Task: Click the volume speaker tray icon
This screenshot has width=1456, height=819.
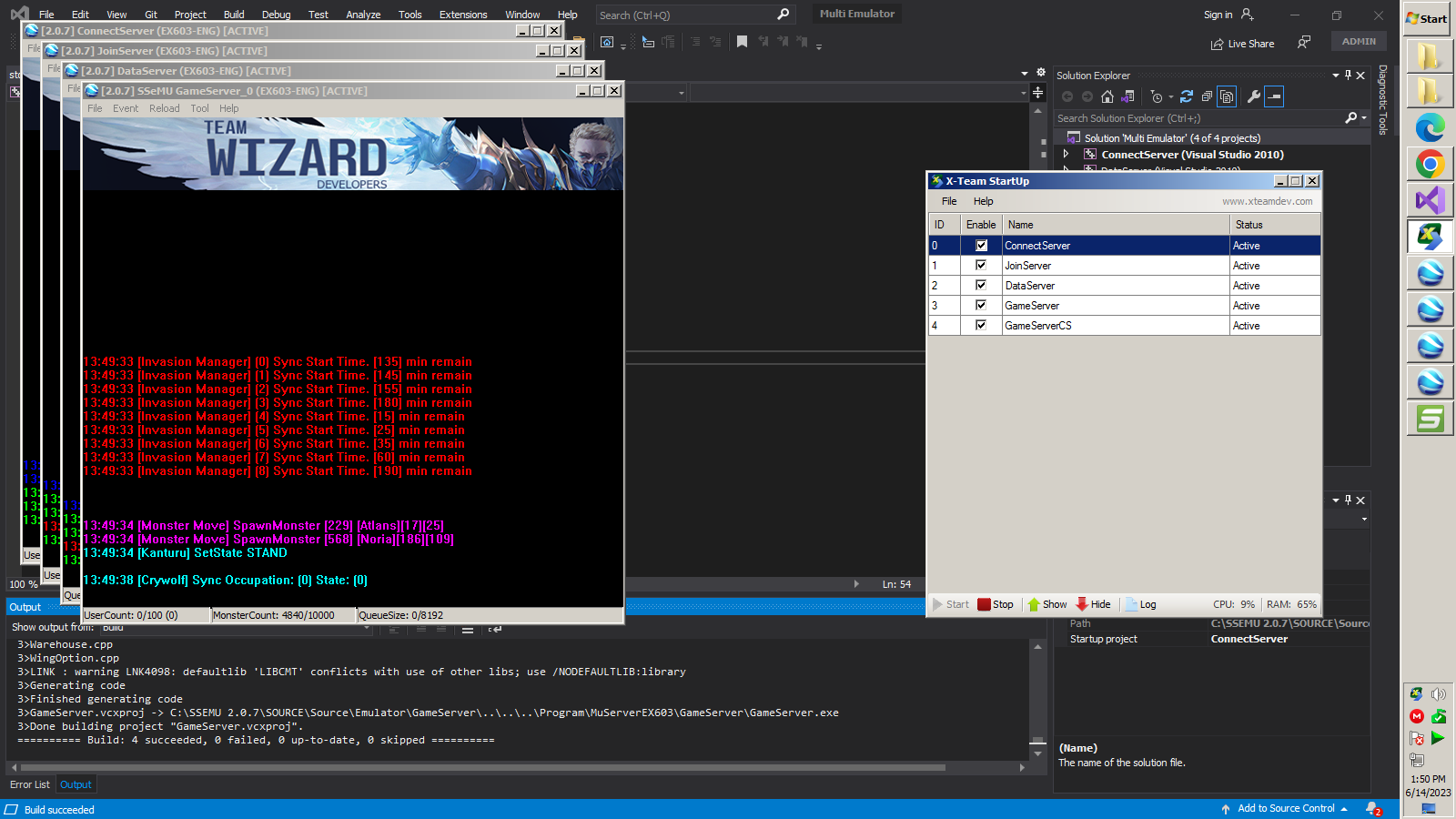Action: coord(1439,694)
